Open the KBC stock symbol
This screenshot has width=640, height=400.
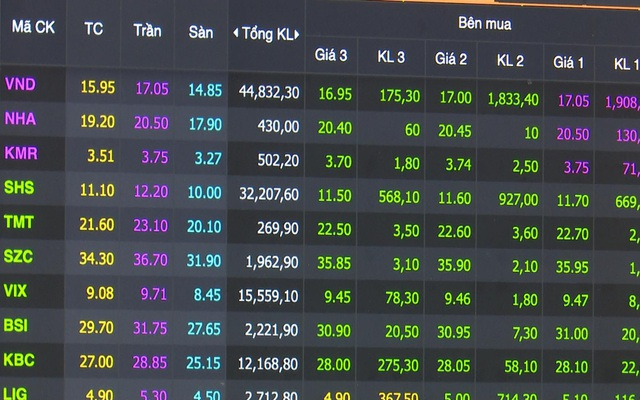pos(18,360)
